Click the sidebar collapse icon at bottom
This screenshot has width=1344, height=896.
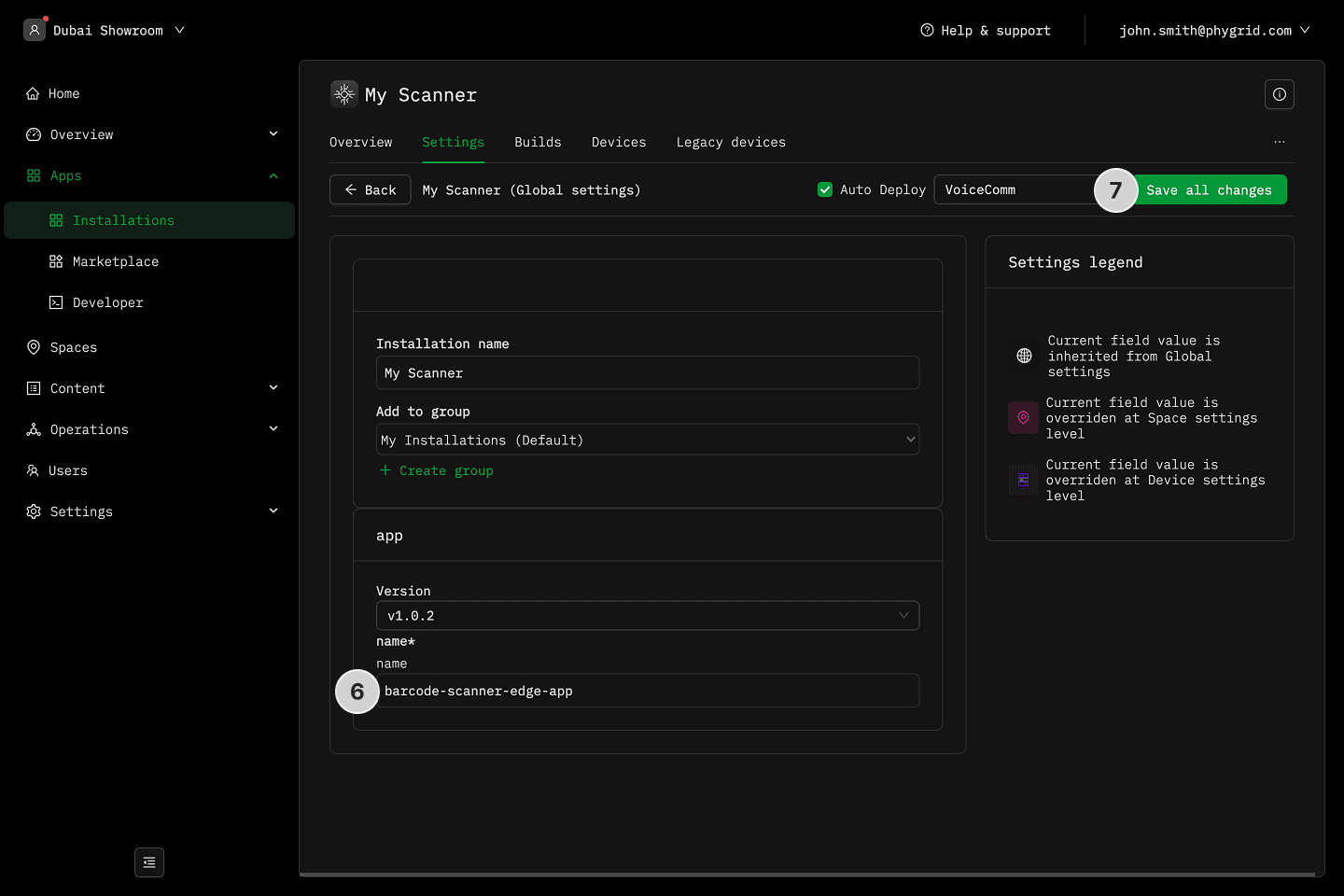pos(149,862)
